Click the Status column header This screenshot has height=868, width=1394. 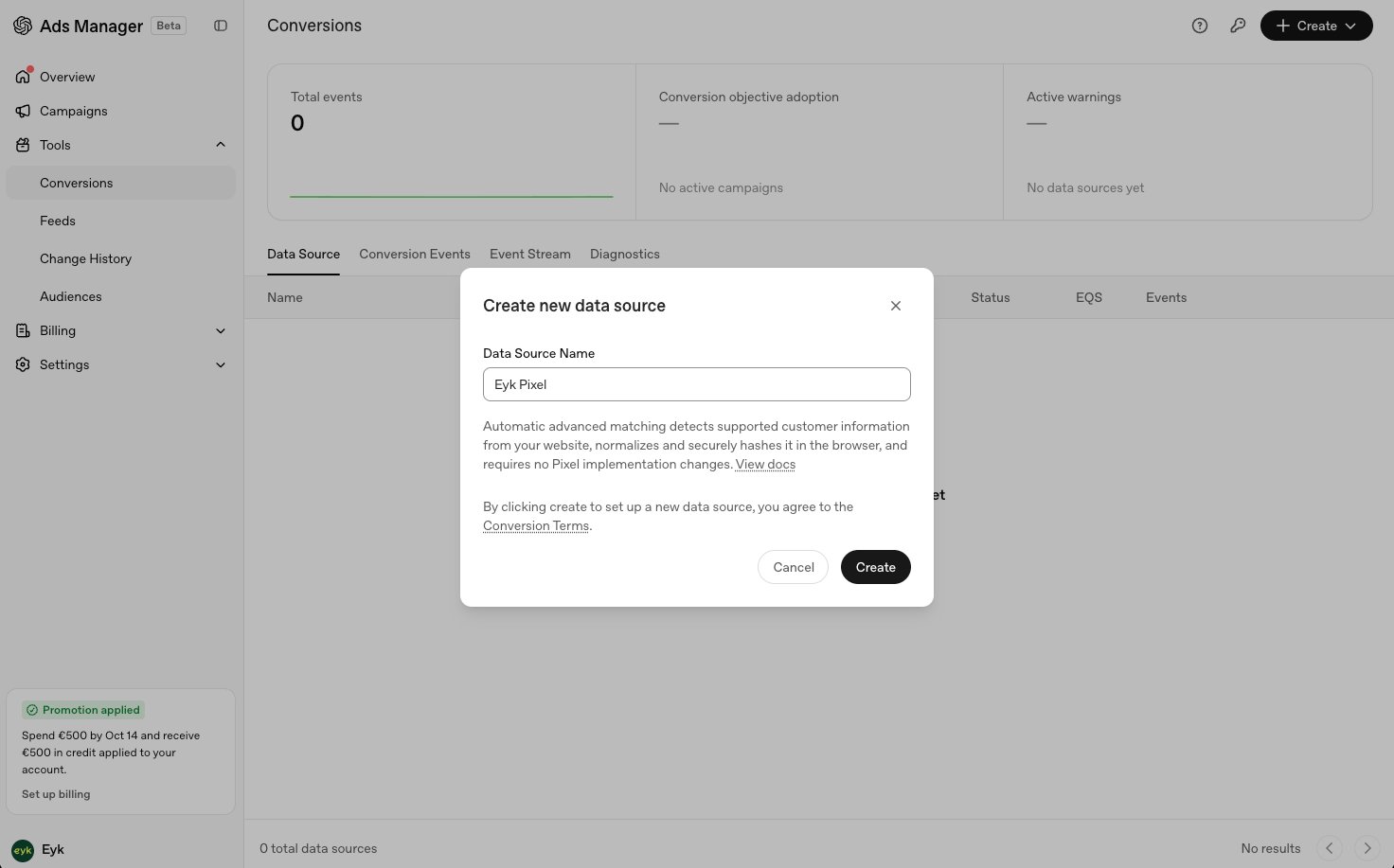click(991, 297)
